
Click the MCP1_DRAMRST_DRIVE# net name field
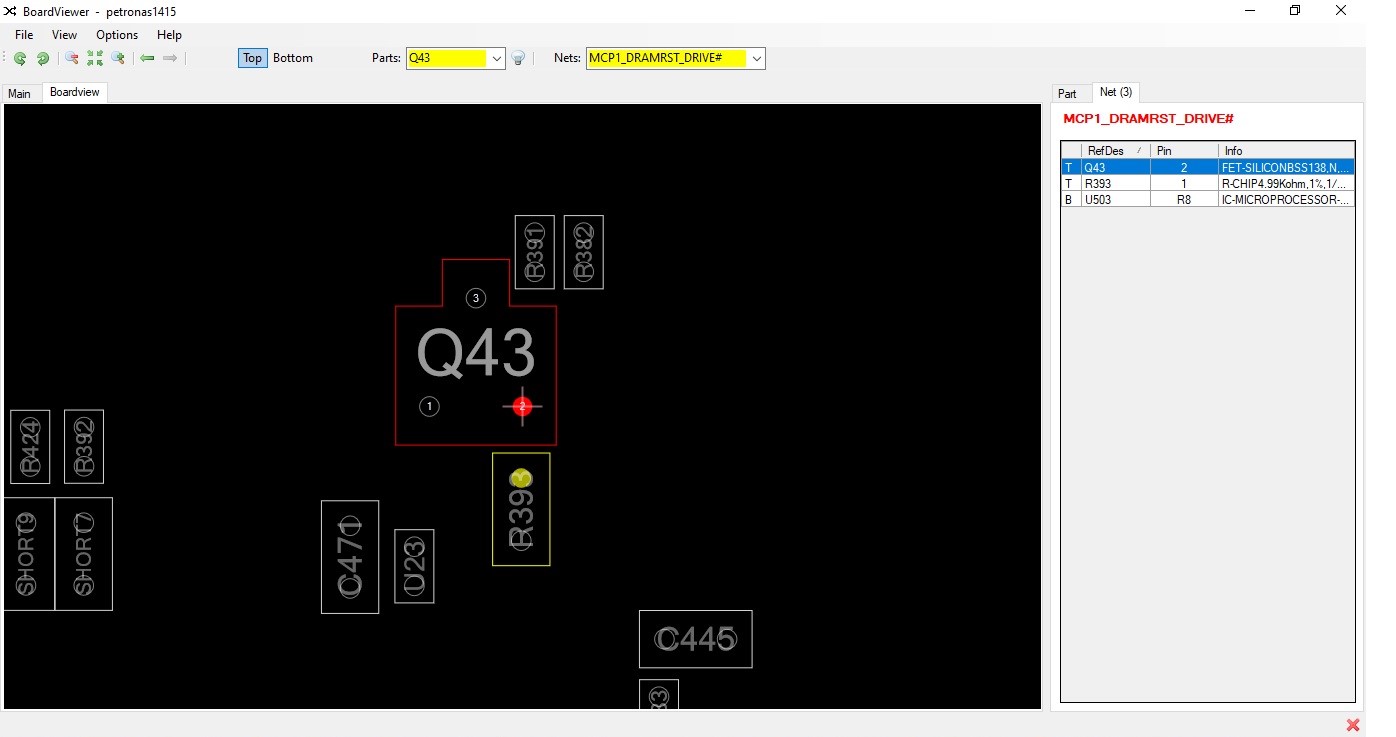point(667,58)
